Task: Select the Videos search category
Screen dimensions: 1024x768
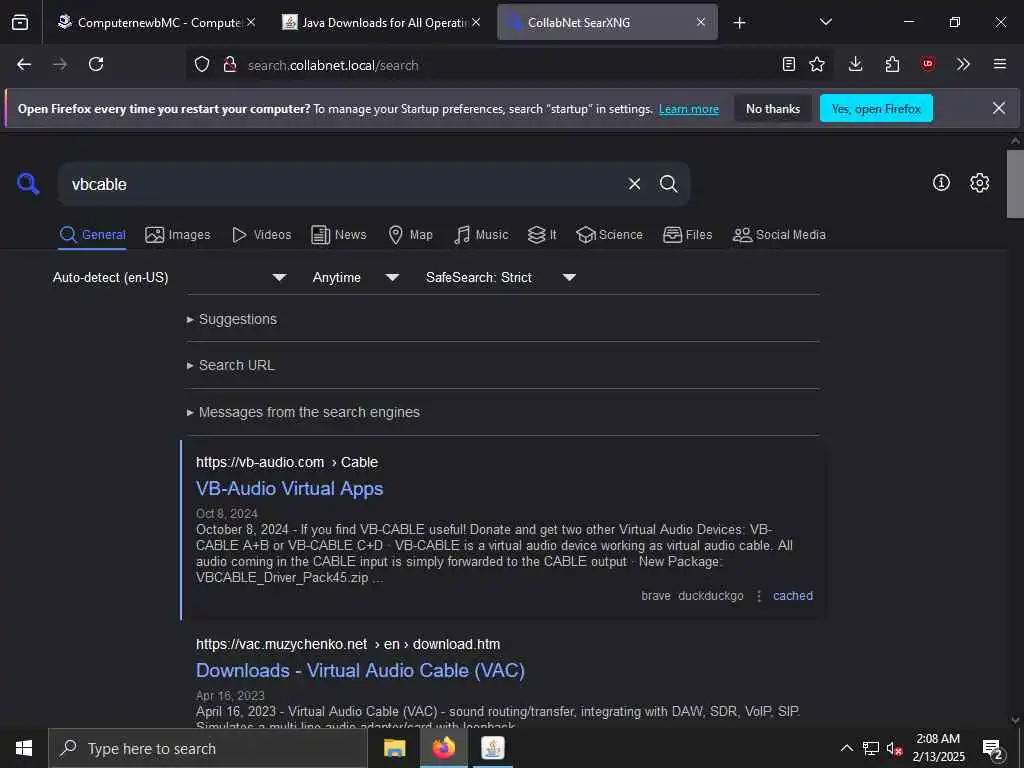Action: [x=261, y=234]
